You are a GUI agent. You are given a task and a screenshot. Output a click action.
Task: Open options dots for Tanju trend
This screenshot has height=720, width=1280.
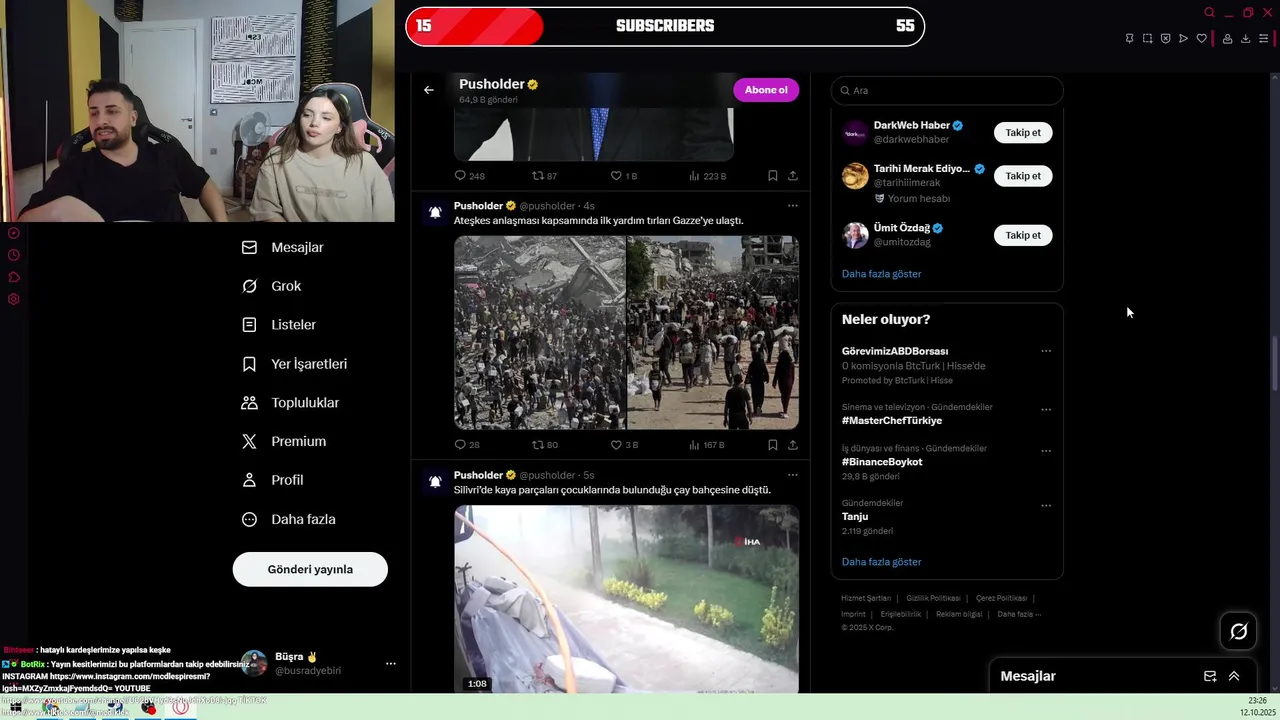tap(1046, 505)
